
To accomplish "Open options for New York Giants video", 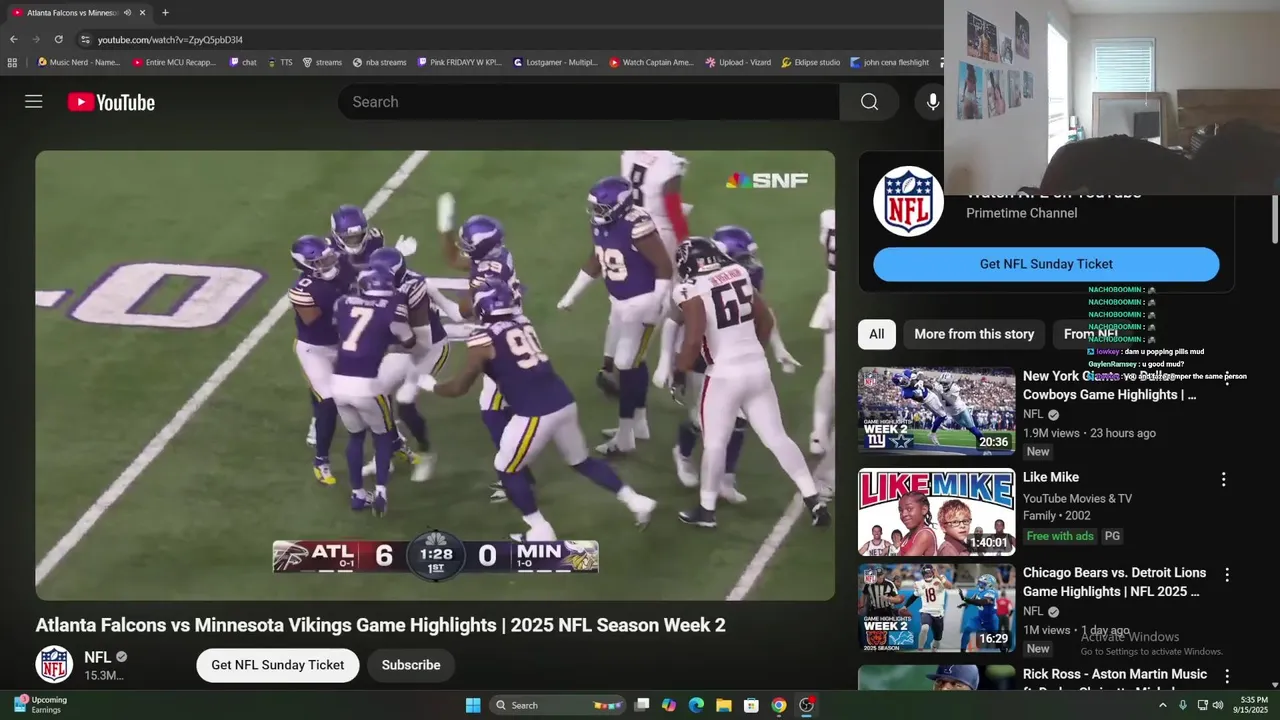I will pos(1226,378).
